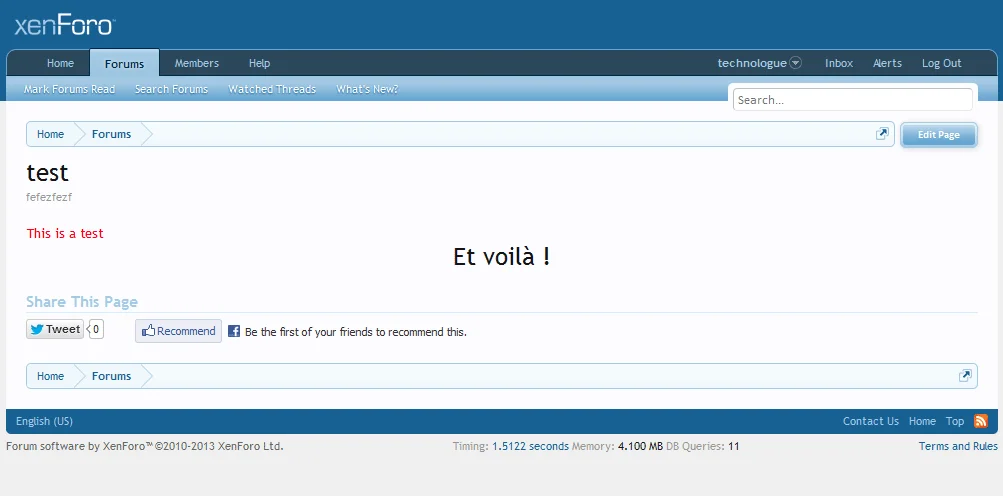Open the Help tab
Viewport: 1003px width, 496px height.
click(259, 63)
